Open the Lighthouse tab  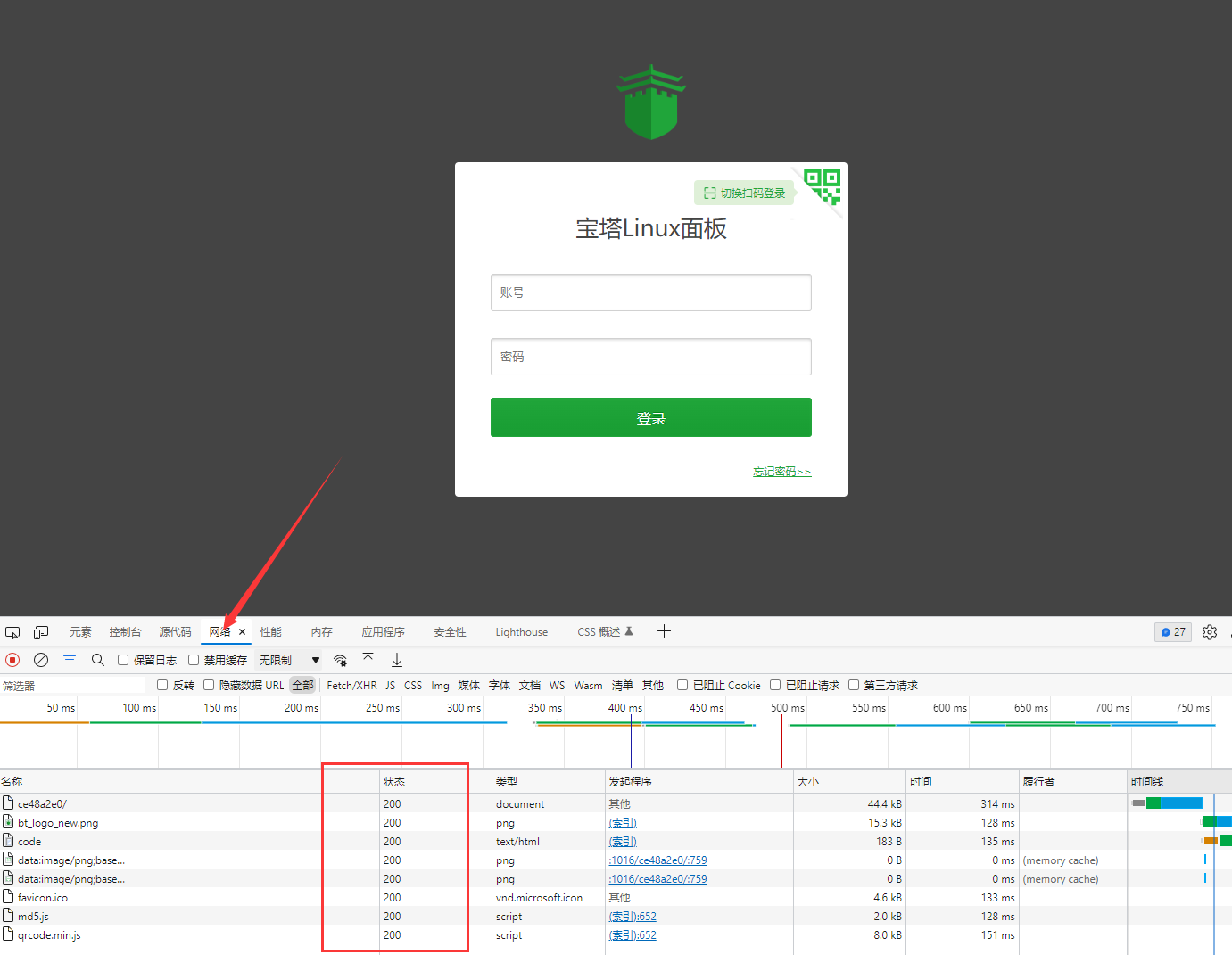(522, 632)
